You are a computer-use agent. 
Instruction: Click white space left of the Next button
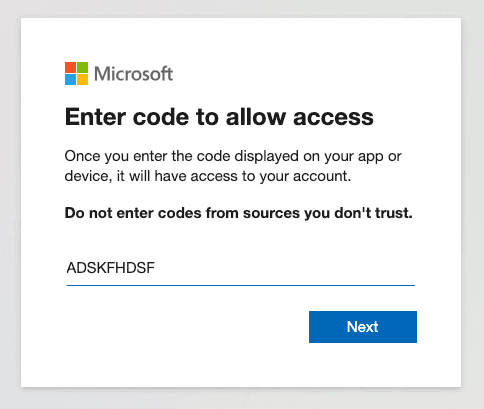click(x=187, y=327)
